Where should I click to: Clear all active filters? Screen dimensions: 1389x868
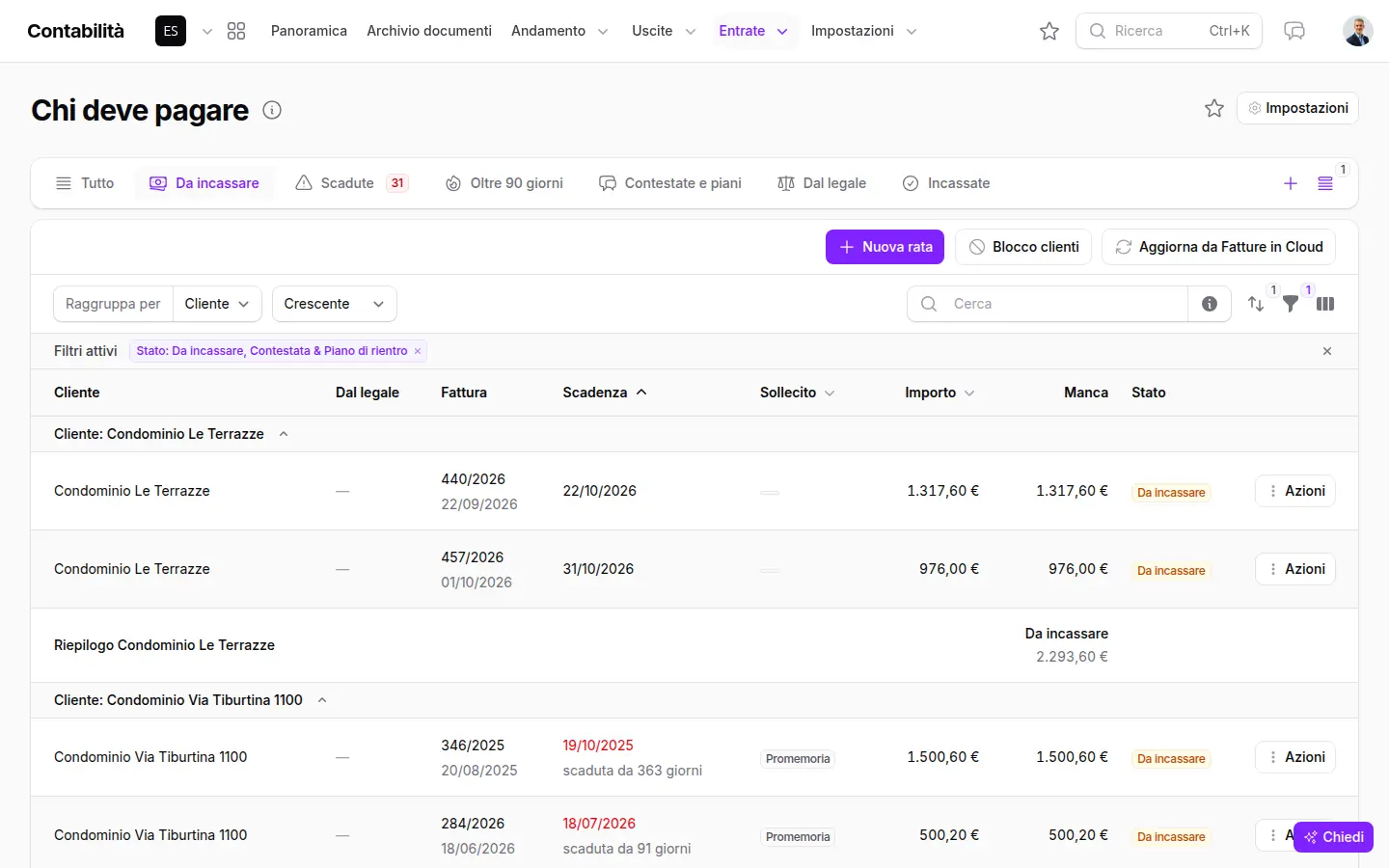(x=1327, y=351)
